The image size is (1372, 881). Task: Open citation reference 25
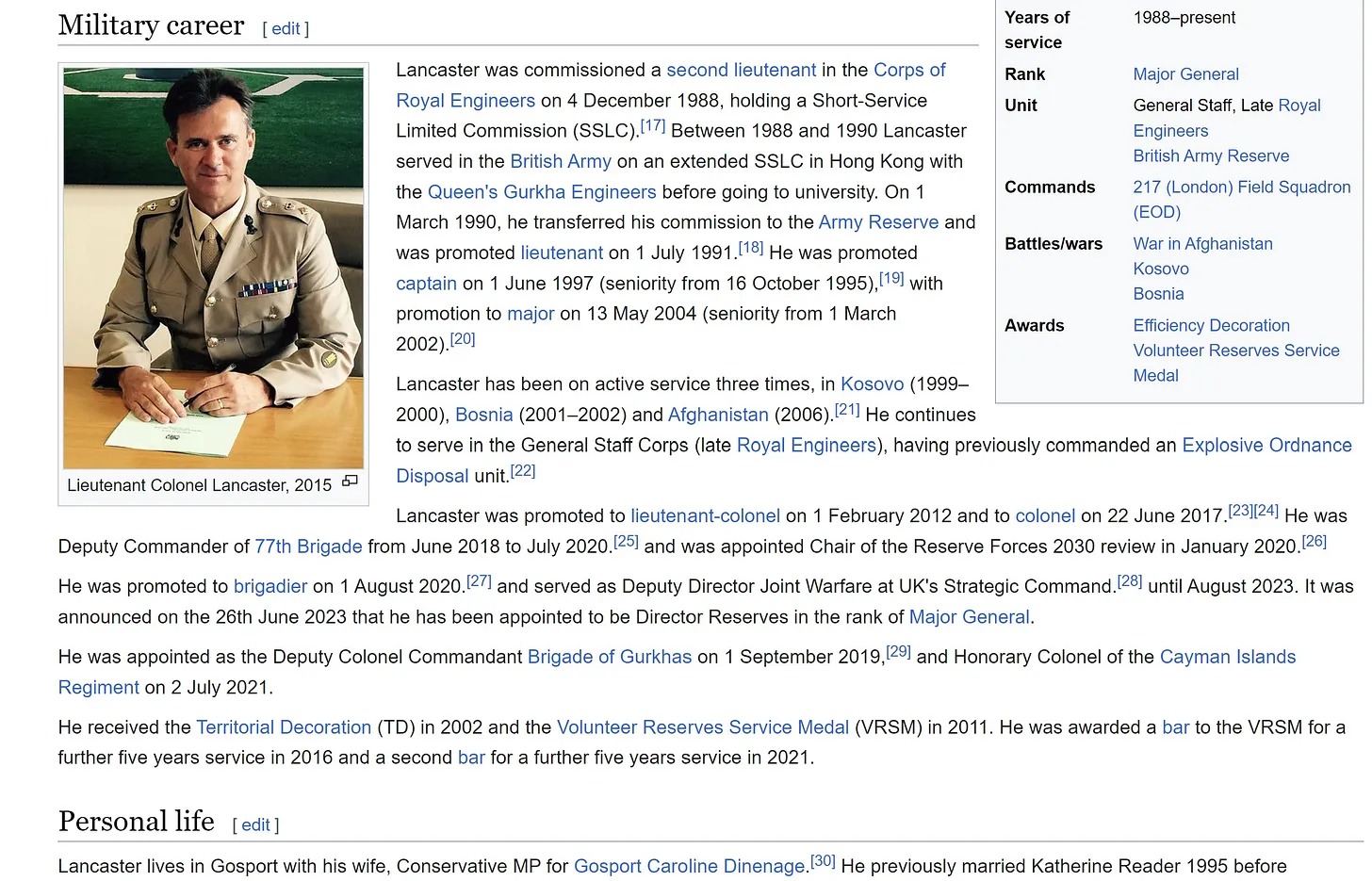click(x=626, y=542)
